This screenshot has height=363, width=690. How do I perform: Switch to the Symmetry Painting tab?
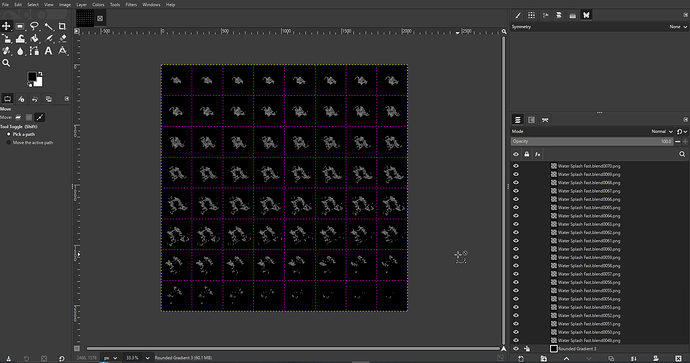pyautogui.click(x=586, y=15)
